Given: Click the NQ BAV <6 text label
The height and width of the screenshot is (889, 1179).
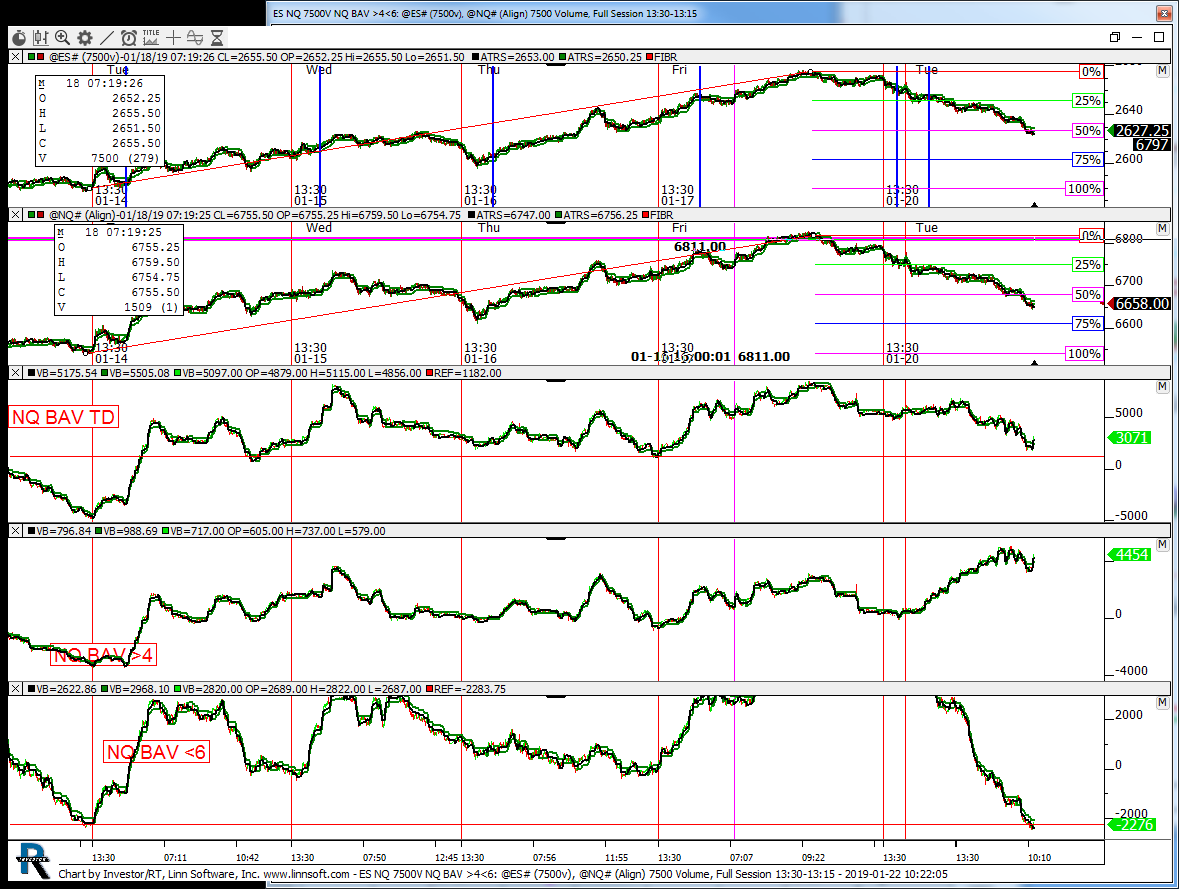Looking at the screenshot, I should (156, 752).
